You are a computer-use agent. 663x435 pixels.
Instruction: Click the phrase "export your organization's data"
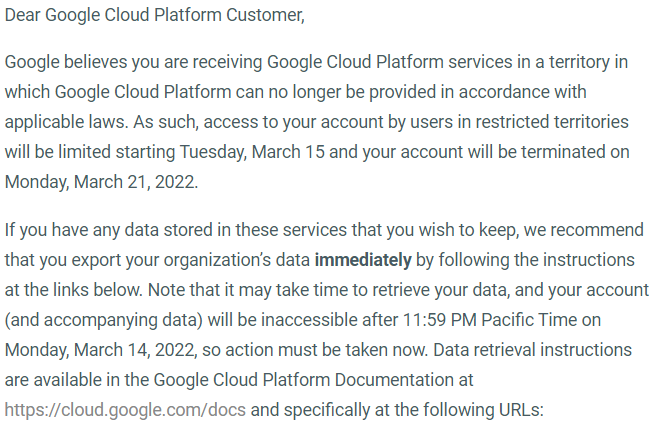point(196,260)
